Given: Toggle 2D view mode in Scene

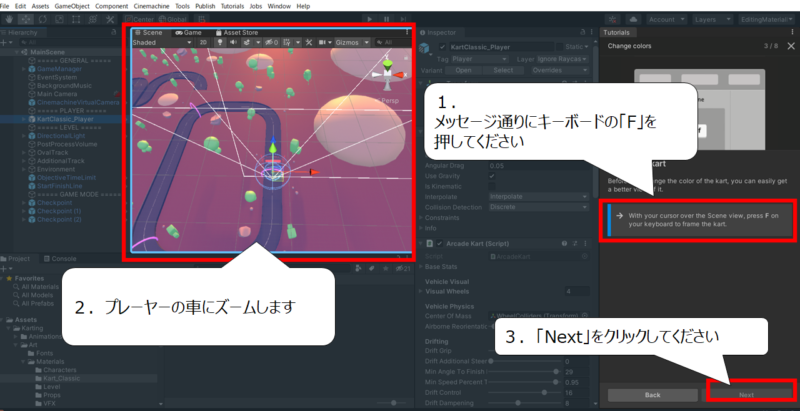Looking at the screenshot, I should click(x=203, y=42).
